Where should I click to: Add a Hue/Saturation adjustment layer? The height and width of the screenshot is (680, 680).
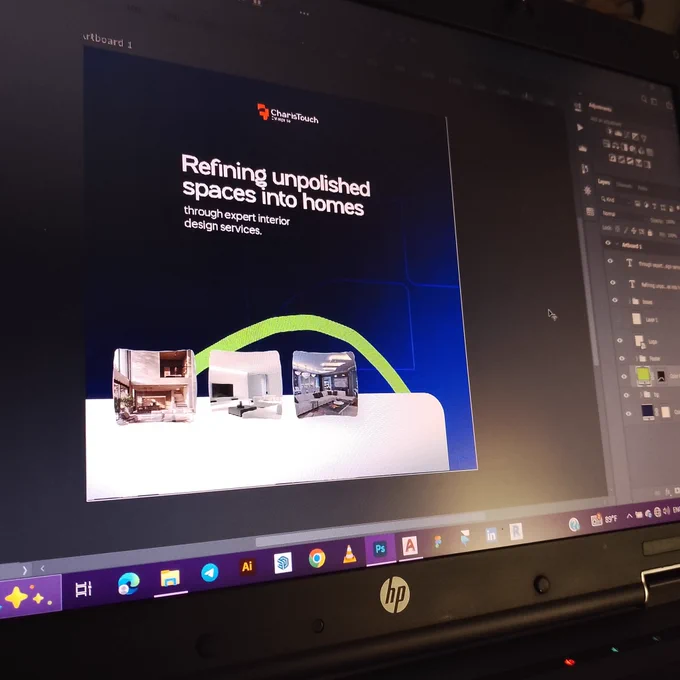tap(606, 144)
